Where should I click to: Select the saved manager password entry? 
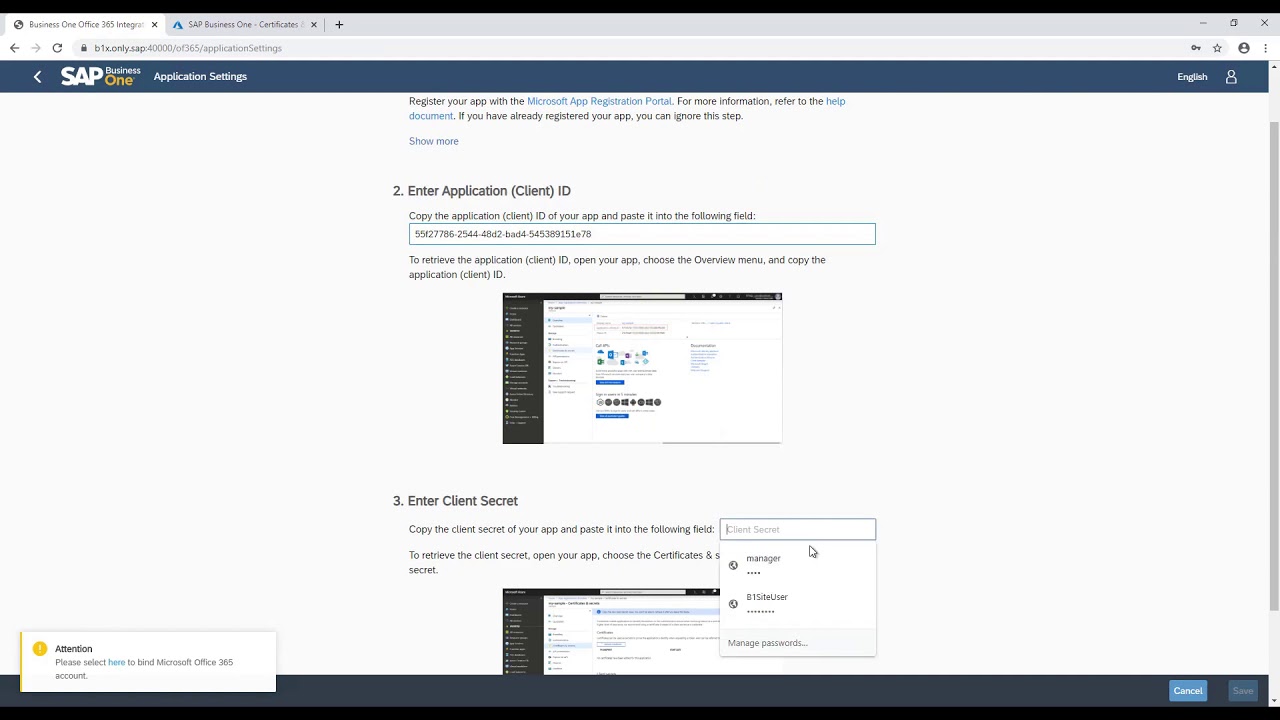797,565
